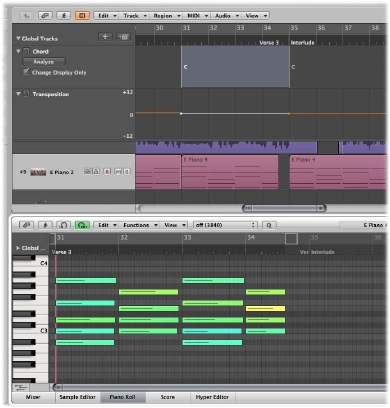The width and height of the screenshot is (390, 408).
Task: Click the Q quantize button in Piano Roll
Action: [x=269, y=225]
